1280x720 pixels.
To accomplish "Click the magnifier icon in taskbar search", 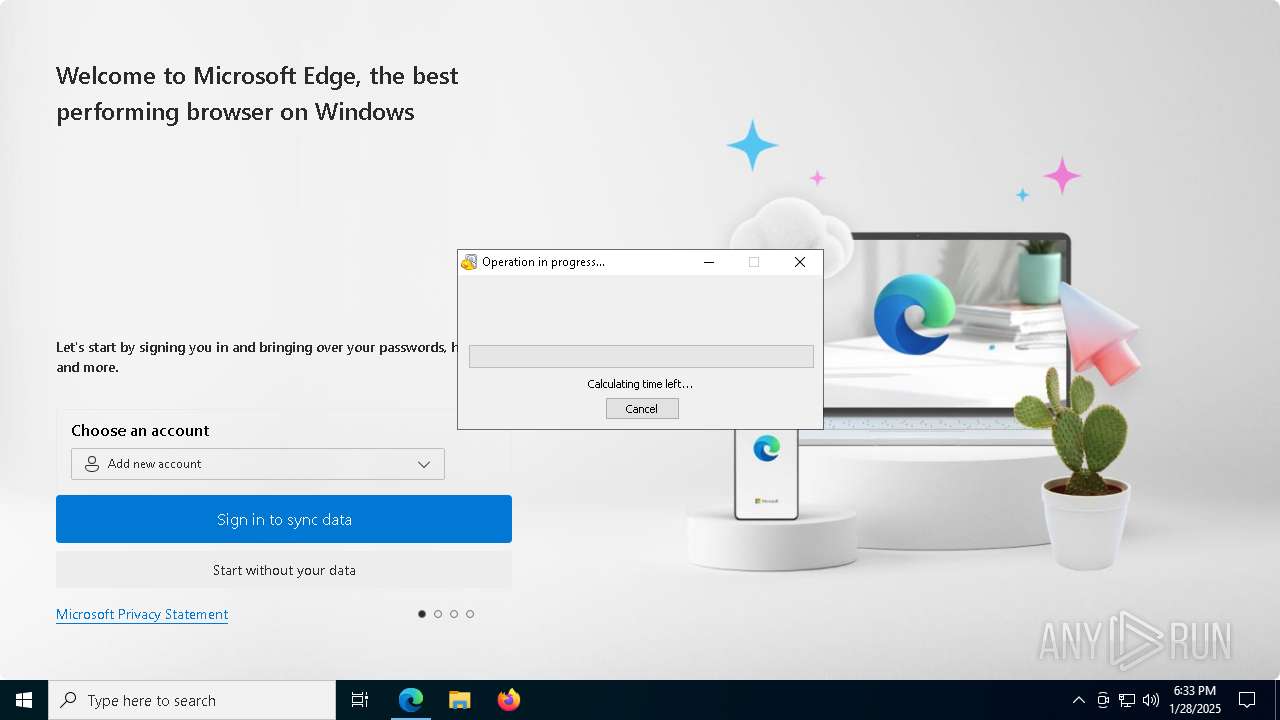I will coord(68,700).
